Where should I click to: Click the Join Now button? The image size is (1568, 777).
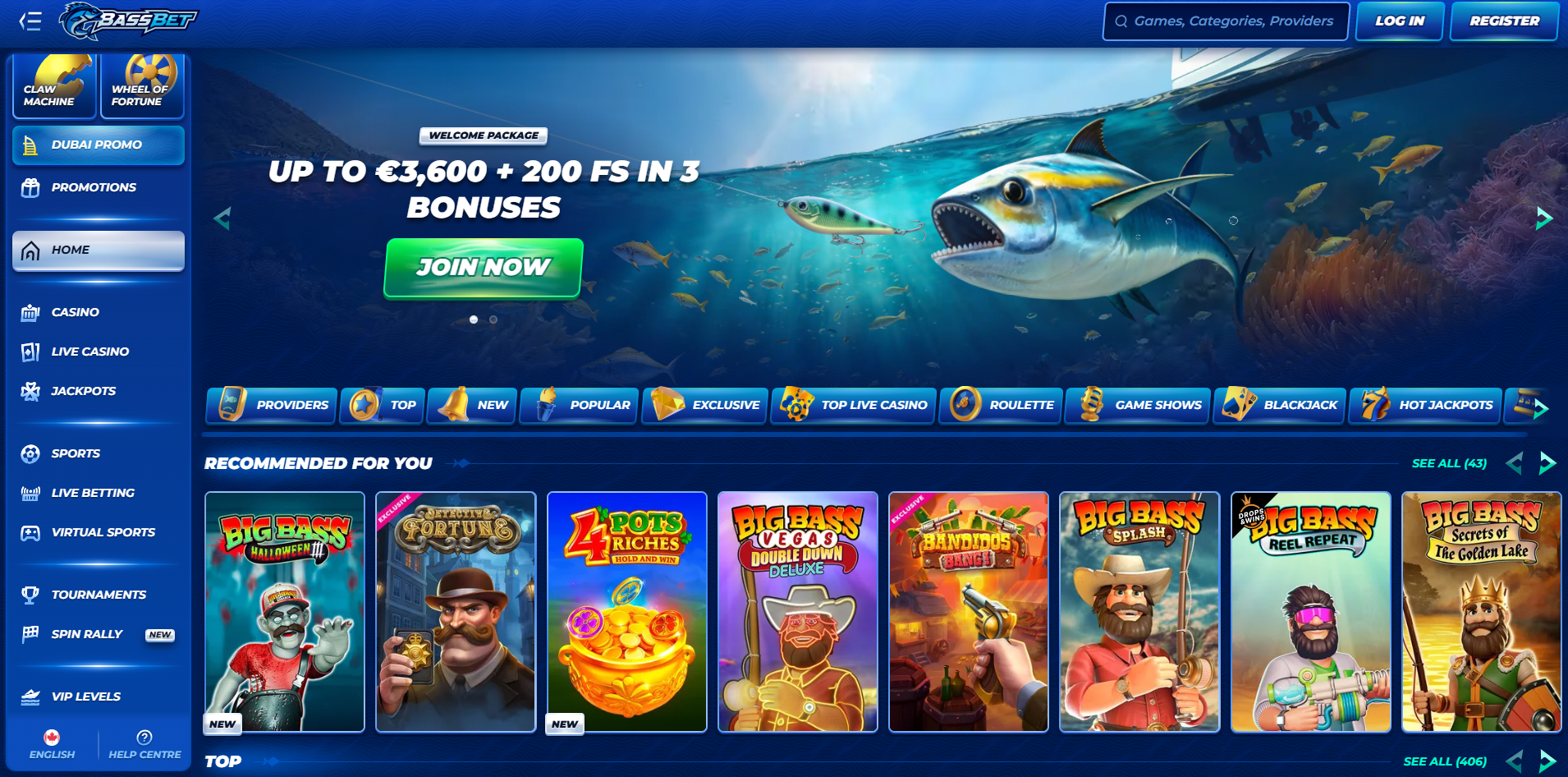[x=484, y=268]
